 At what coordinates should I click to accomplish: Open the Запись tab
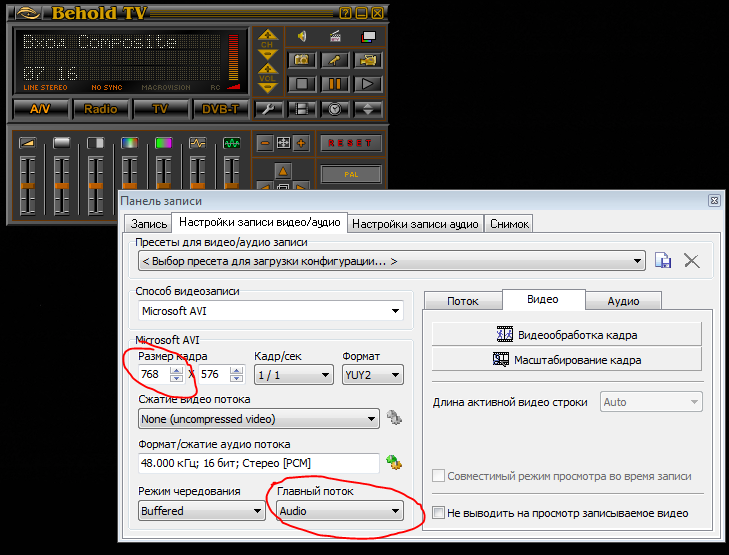coord(148,224)
